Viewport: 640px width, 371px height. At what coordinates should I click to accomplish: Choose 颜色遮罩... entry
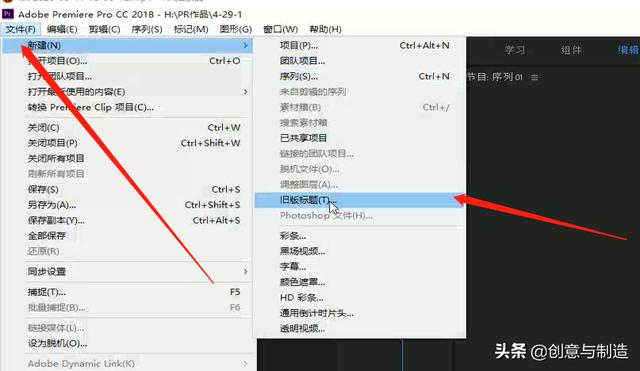[x=360, y=282]
